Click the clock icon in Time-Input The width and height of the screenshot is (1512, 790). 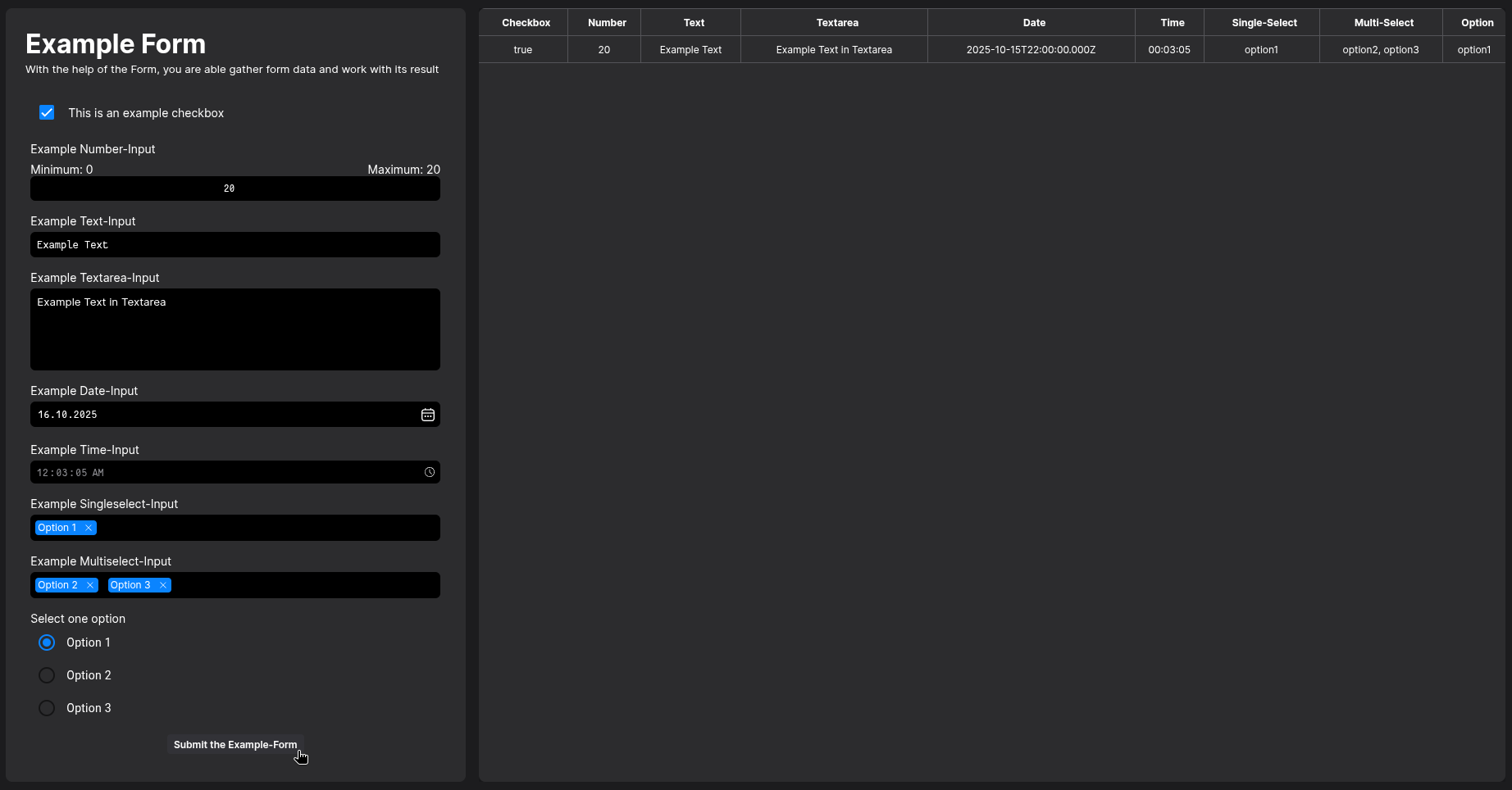[429, 472]
